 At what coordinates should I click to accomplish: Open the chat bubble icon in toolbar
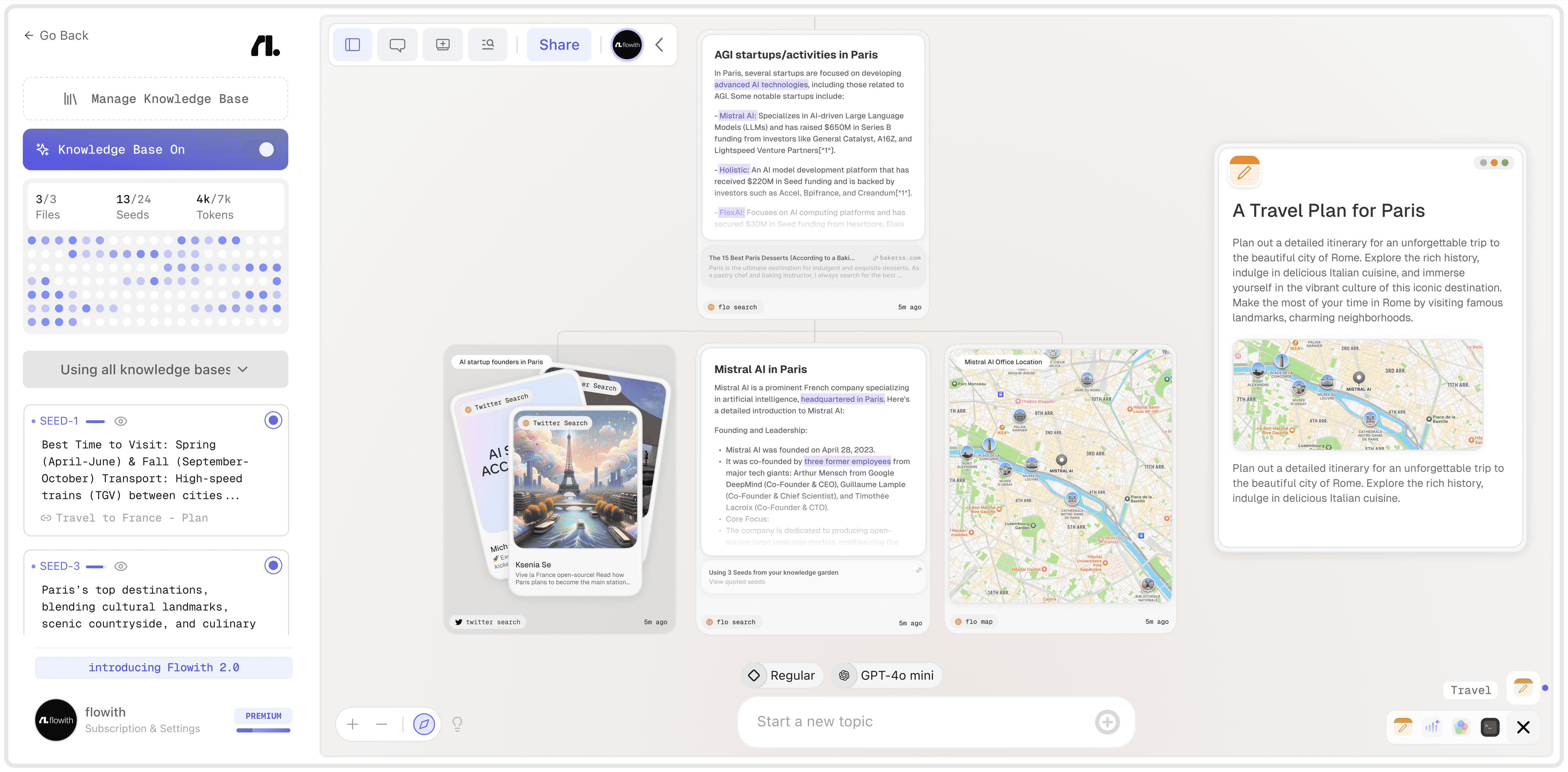[398, 45]
